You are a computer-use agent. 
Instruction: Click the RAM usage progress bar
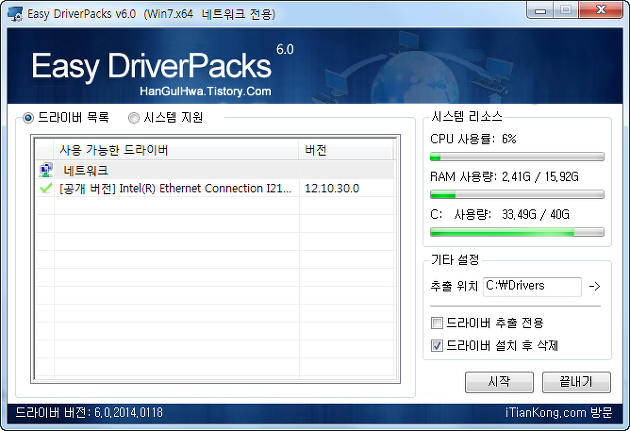tap(517, 194)
